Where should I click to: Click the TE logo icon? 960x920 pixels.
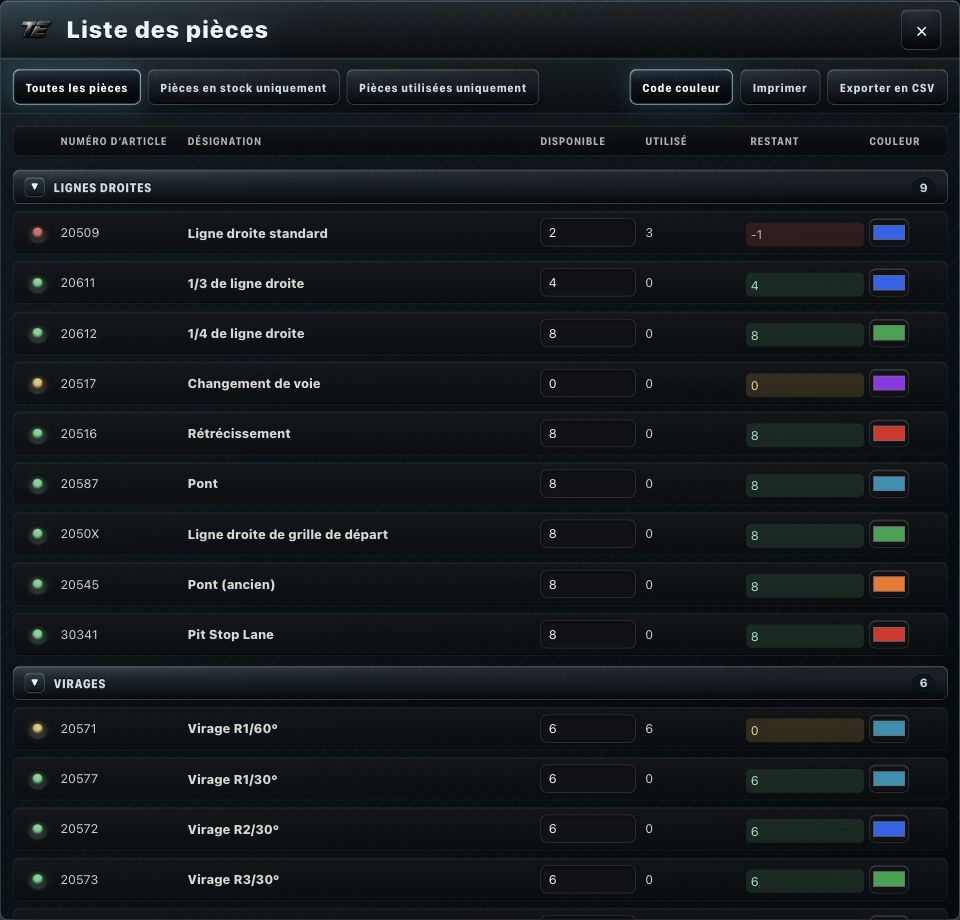point(36,29)
